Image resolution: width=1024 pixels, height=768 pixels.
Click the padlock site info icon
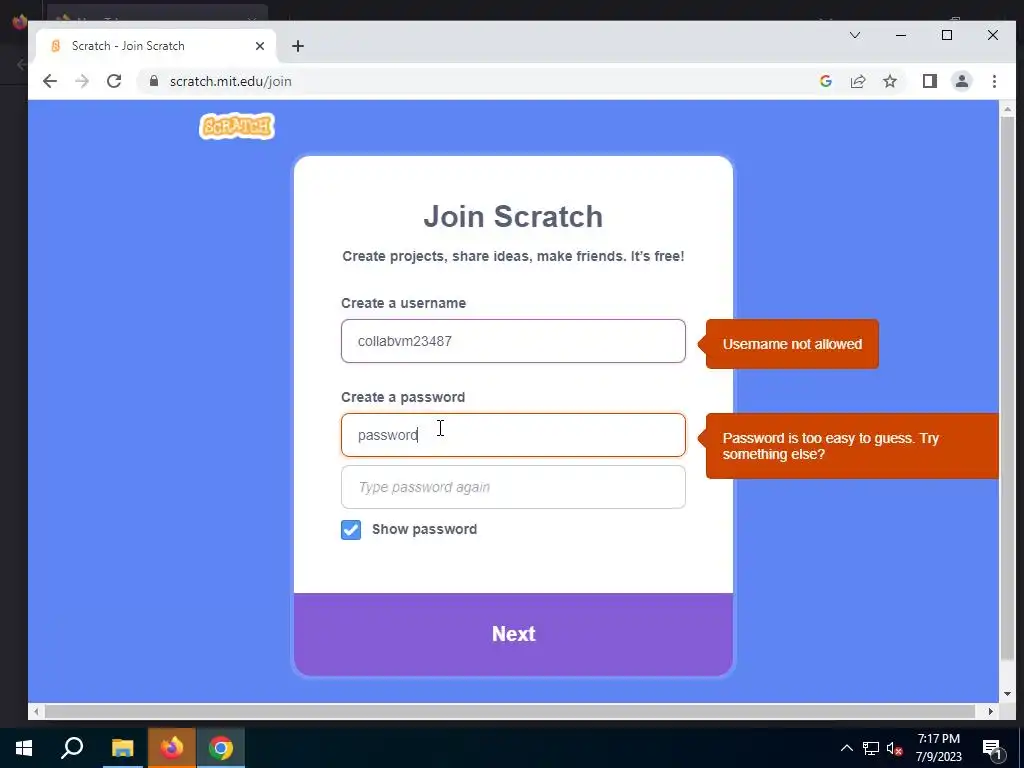click(154, 81)
